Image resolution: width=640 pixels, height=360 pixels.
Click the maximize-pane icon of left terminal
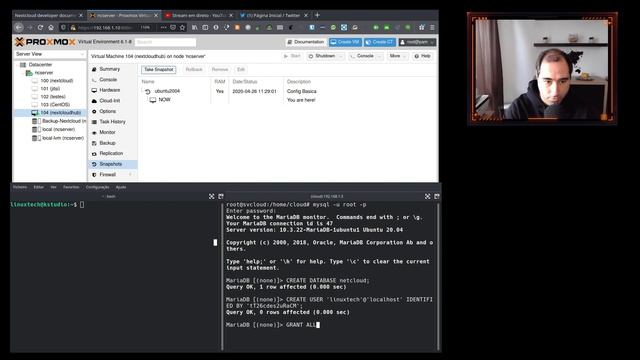click(x=211, y=196)
